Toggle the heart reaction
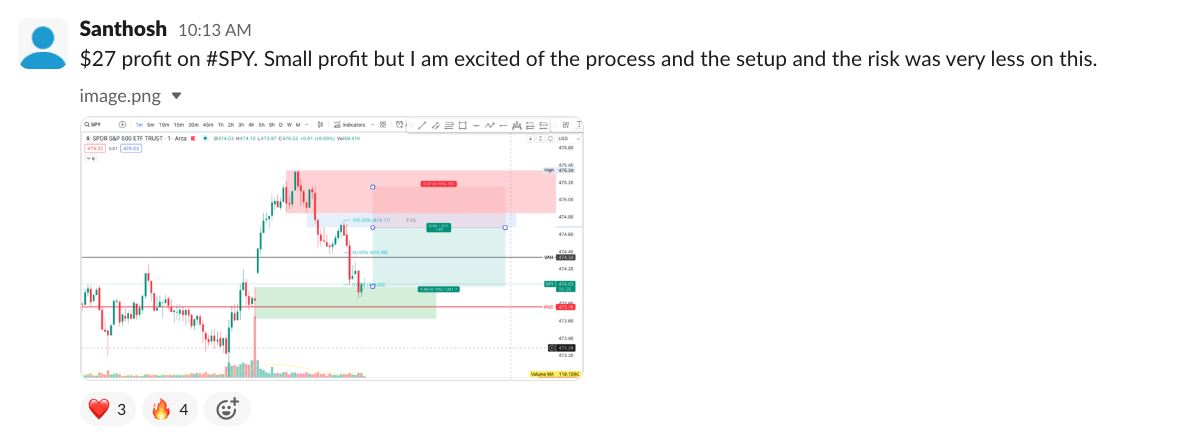This screenshot has width=1188, height=438. click(x=108, y=408)
